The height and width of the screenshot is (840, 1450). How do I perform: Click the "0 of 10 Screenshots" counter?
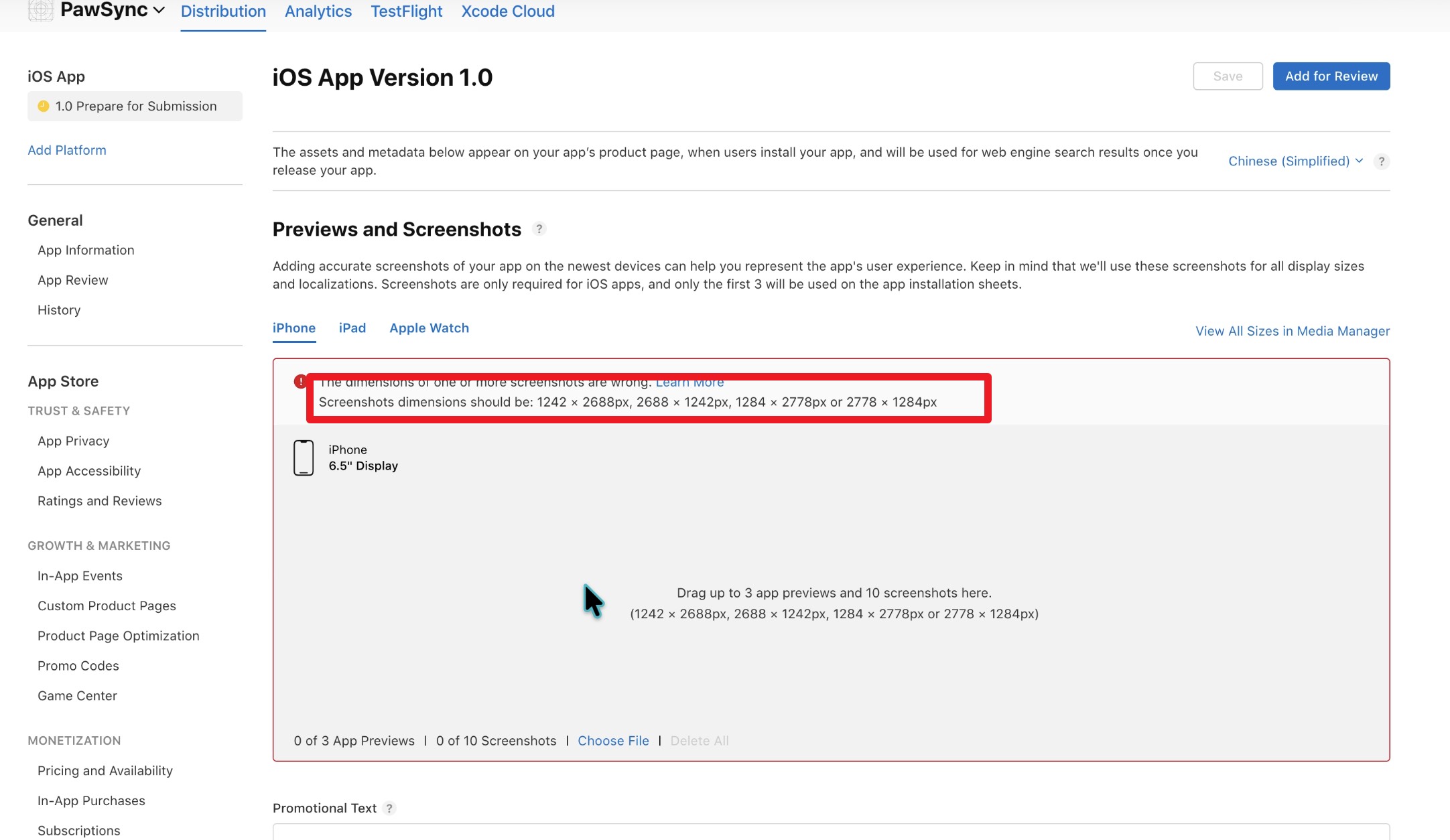coord(496,741)
